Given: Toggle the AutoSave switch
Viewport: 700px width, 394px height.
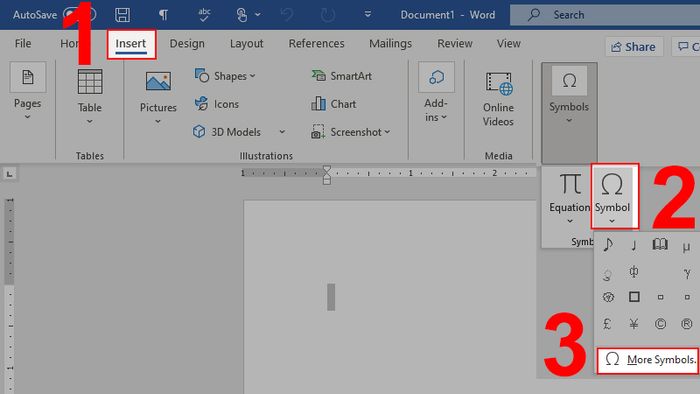Looking at the screenshot, I should tap(79, 15).
